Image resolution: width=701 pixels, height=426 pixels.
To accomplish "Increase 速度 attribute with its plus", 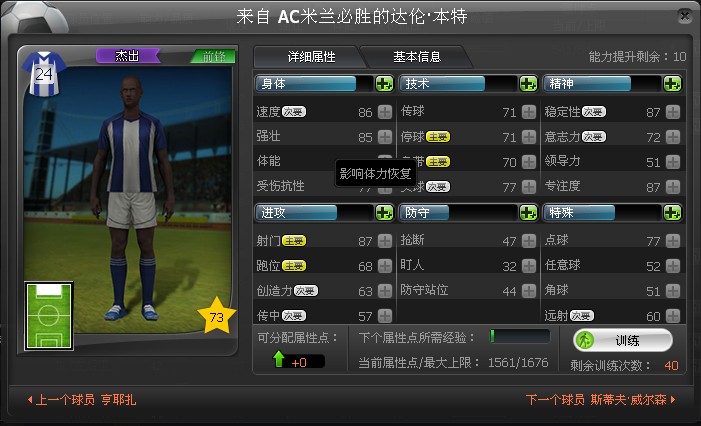I will 384,112.
